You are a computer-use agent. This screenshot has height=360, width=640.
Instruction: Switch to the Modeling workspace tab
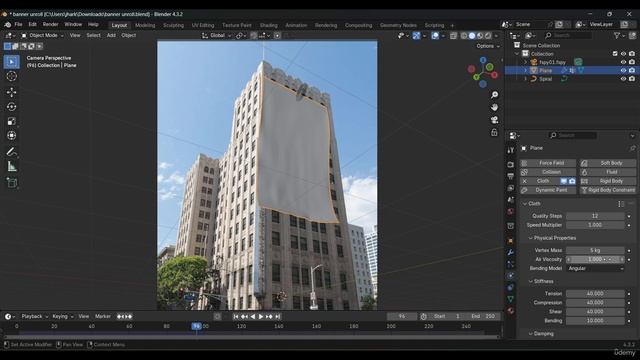point(145,25)
